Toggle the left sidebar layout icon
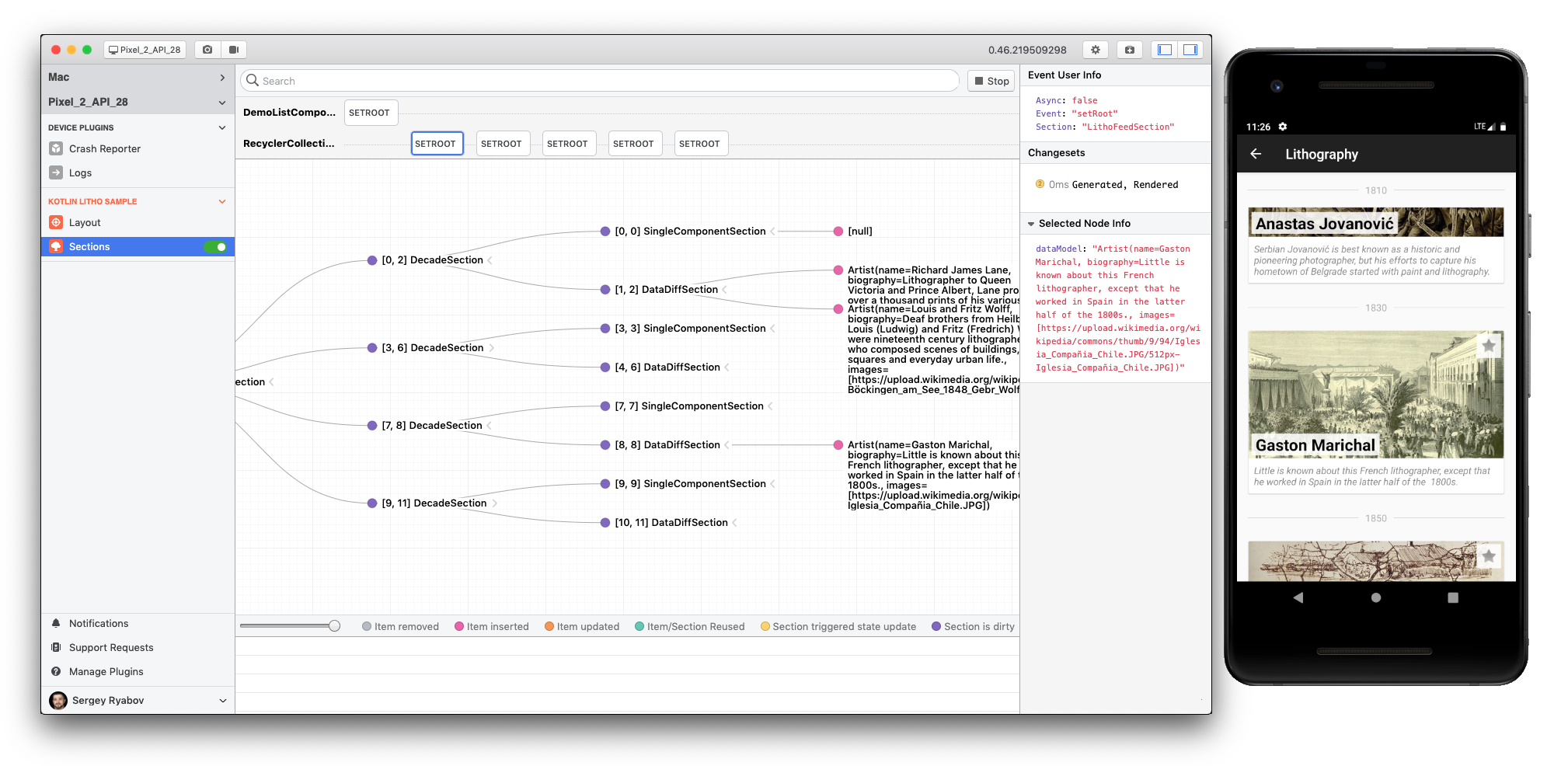Image resolution: width=1568 pixels, height=766 pixels. pos(1164,50)
